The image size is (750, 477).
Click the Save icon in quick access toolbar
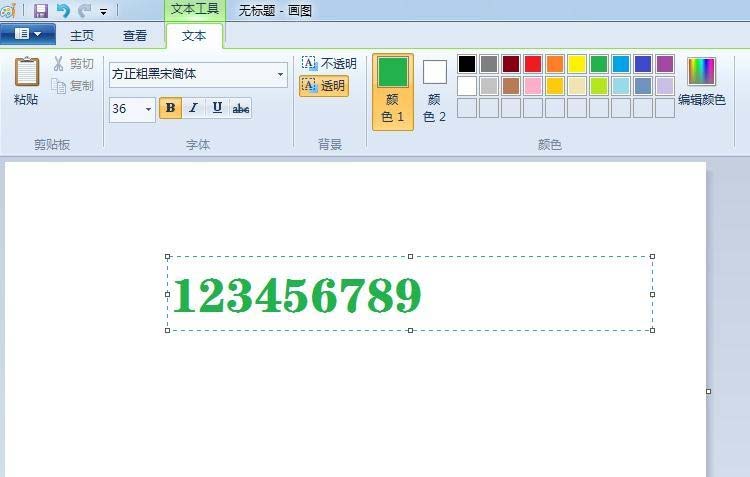(41, 10)
